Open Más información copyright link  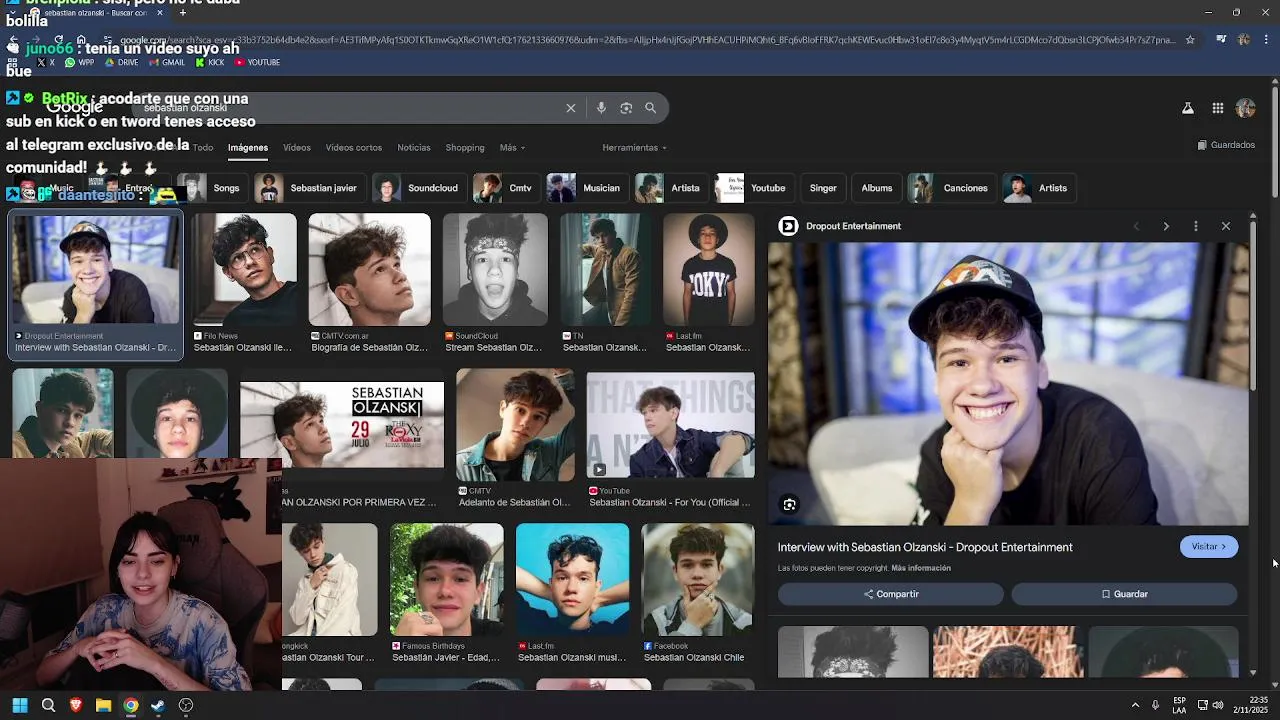(x=921, y=568)
